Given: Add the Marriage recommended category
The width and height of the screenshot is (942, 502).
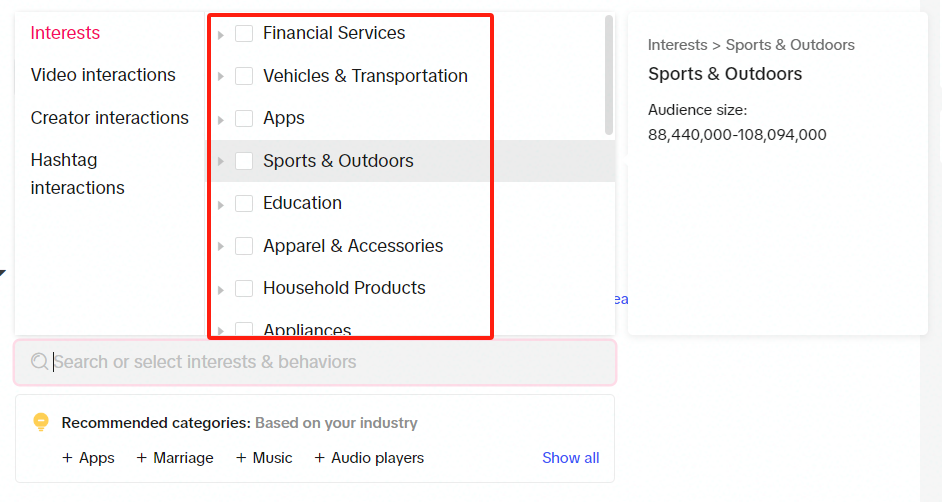Looking at the screenshot, I should [x=175, y=458].
